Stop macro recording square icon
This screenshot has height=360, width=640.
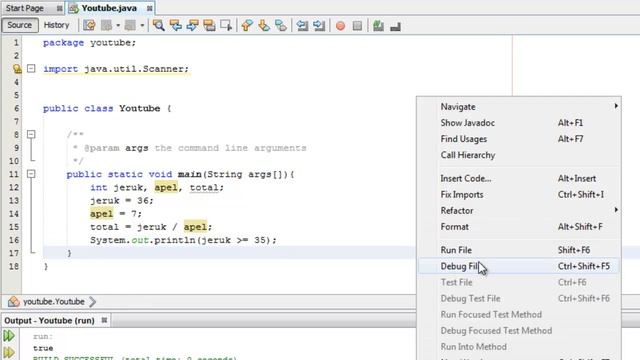pos(357,26)
